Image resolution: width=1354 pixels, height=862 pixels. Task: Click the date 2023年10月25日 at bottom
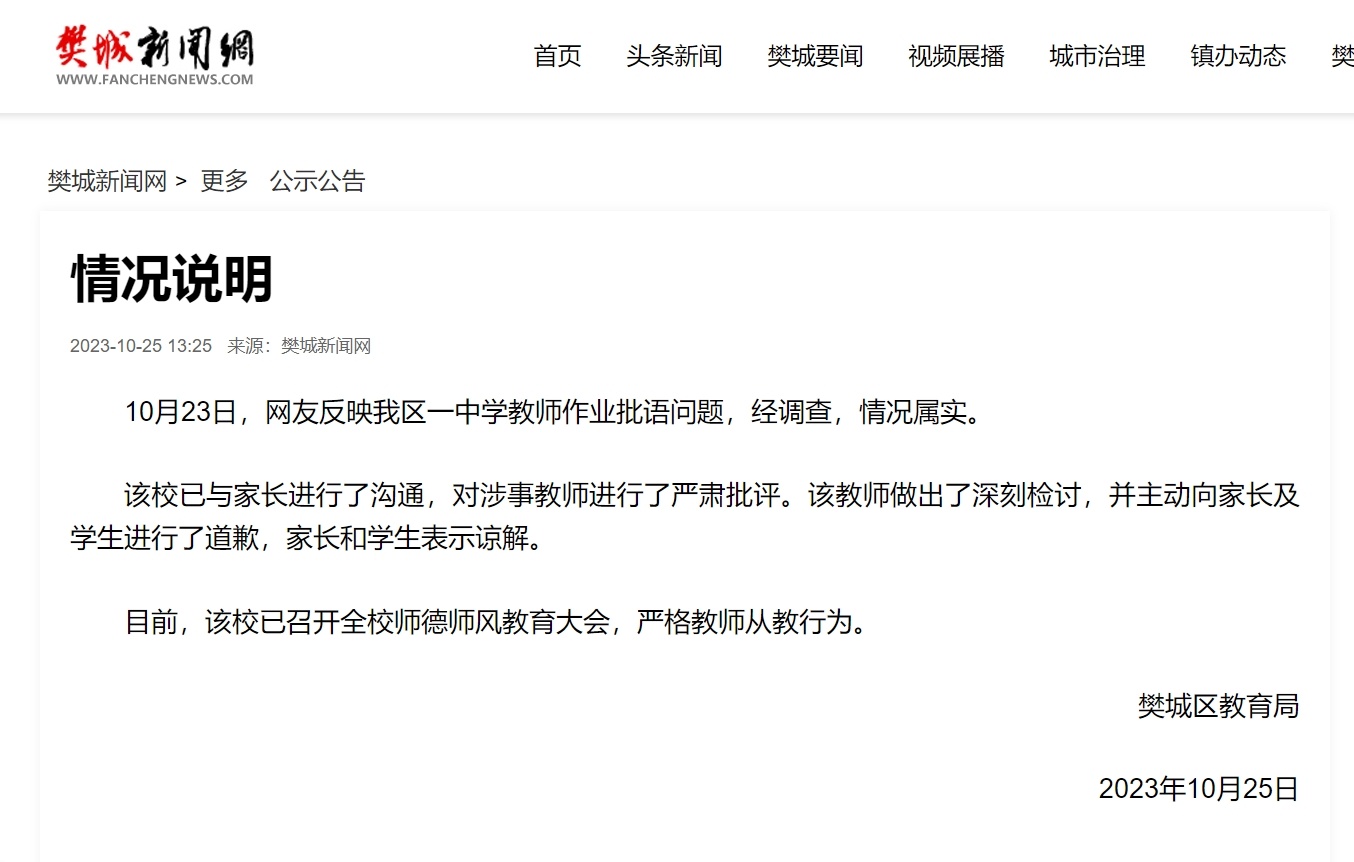pos(1199,788)
